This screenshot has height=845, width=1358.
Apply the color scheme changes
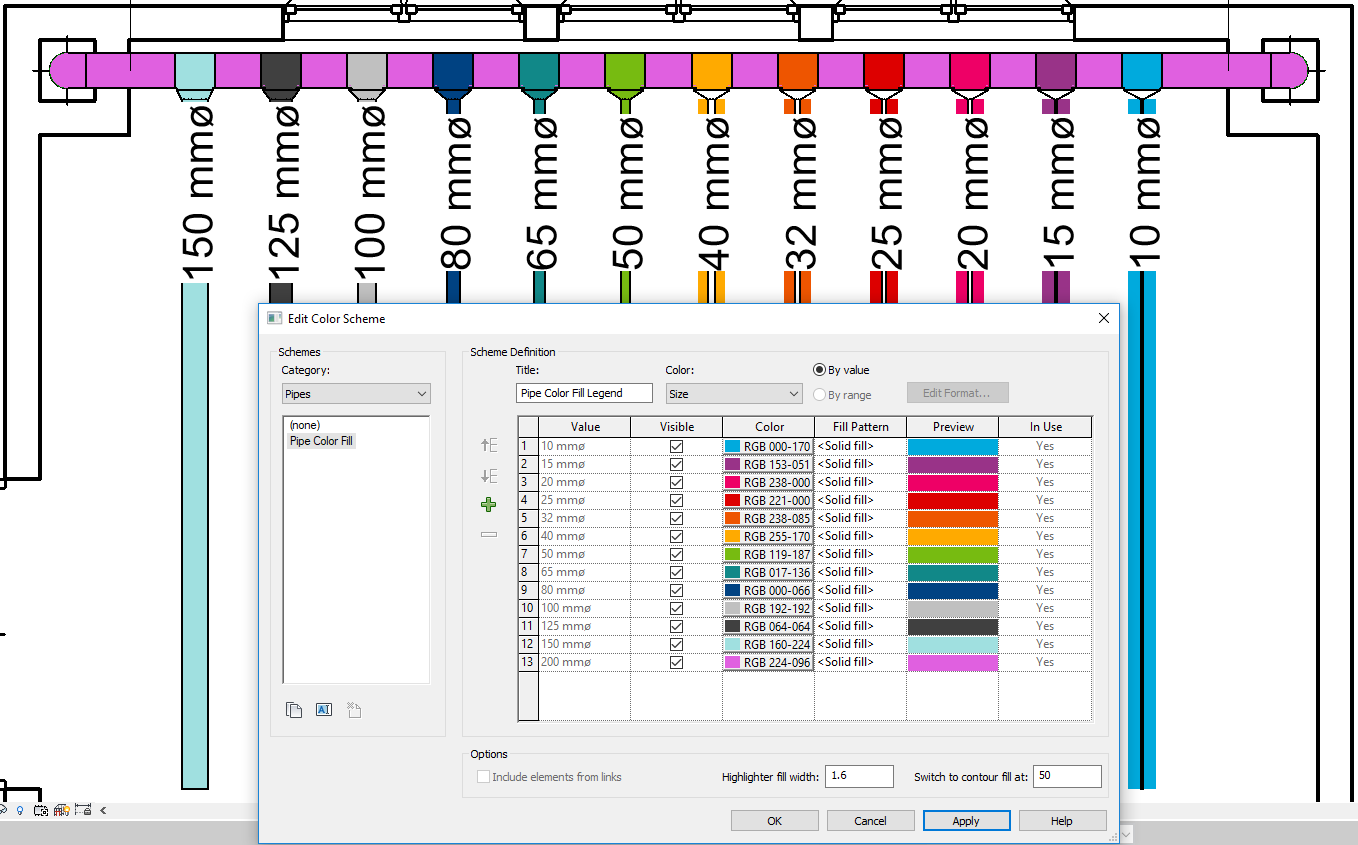[x=966, y=820]
